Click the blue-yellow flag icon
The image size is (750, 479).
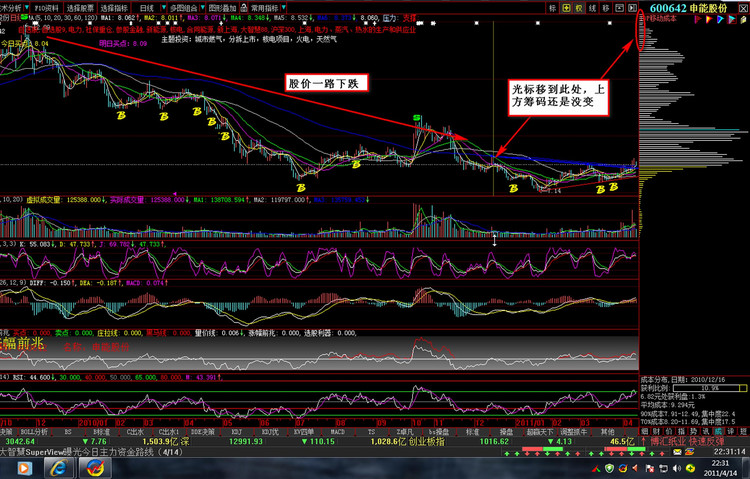[721, 19]
